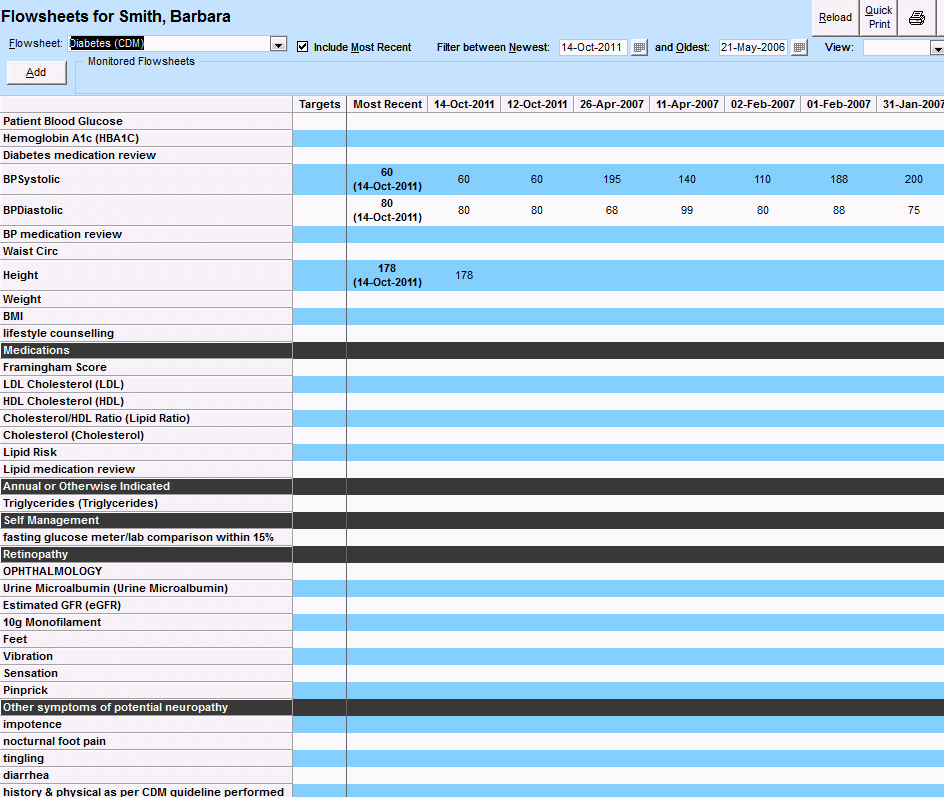Click the 14-Oct-2011 column header
944x798 pixels.
[x=464, y=104]
